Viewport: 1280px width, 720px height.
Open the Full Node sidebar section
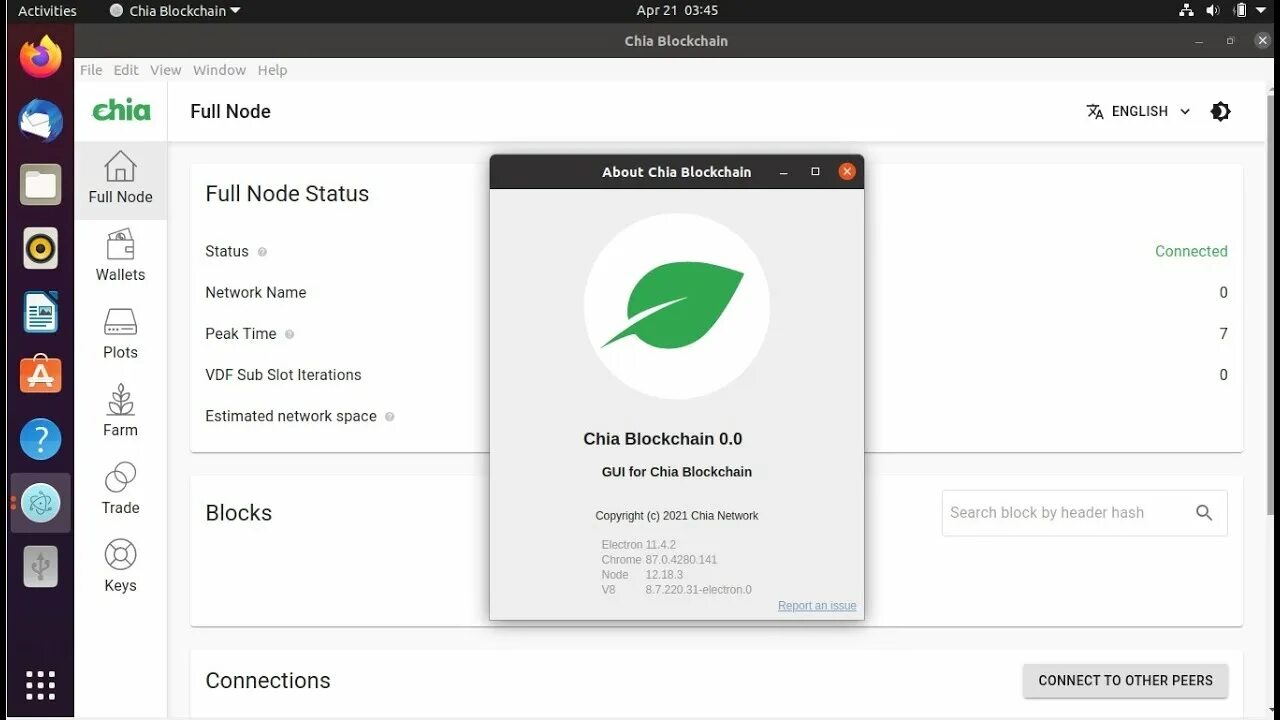click(x=120, y=179)
